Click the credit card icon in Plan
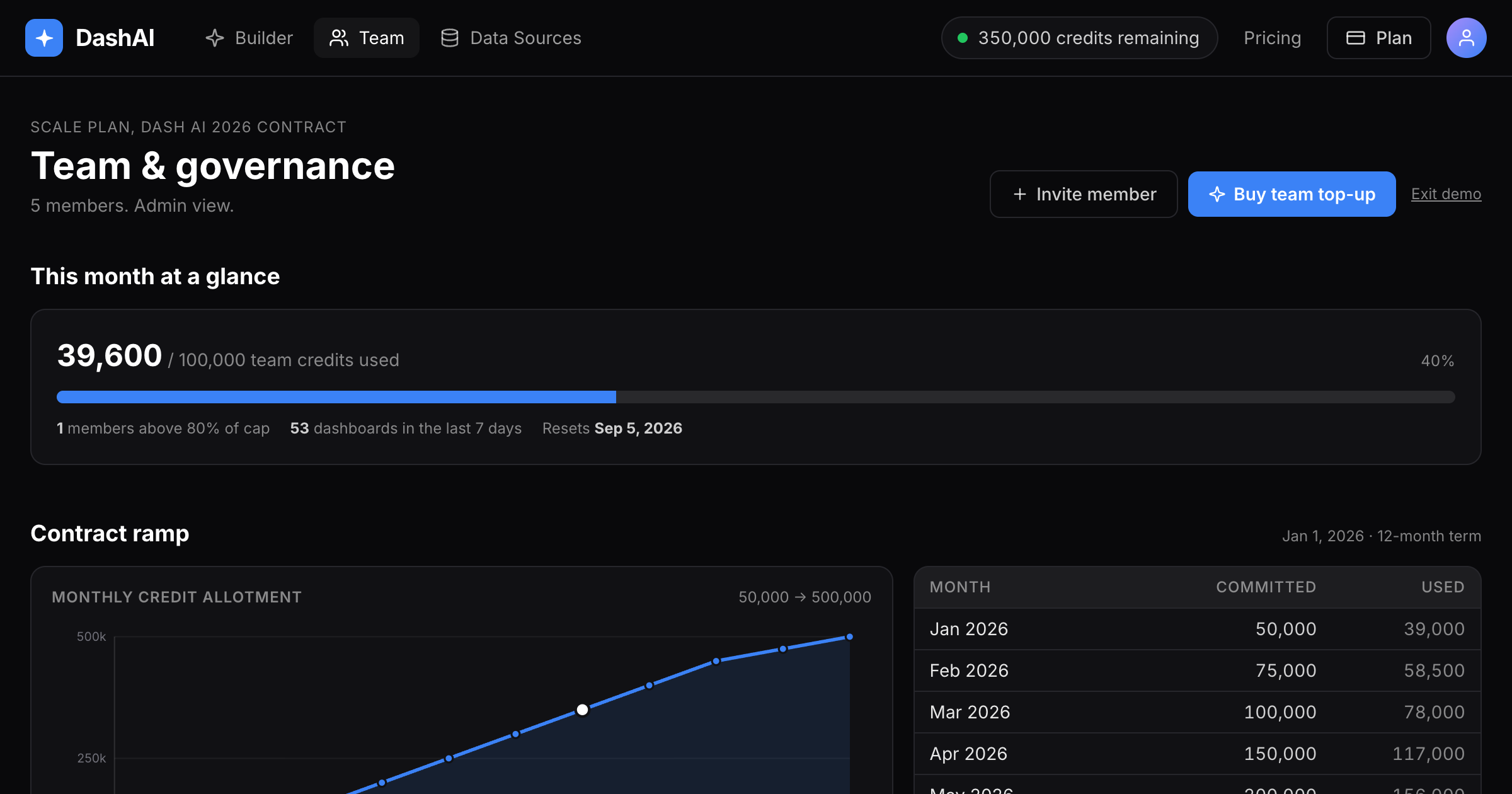Viewport: 1512px width, 794px height. pyautogui.click(x=1356, y=38)
